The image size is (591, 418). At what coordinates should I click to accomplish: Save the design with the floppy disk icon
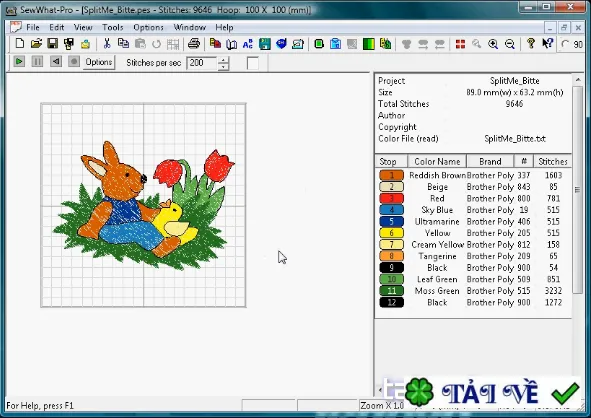pos(52,44)
